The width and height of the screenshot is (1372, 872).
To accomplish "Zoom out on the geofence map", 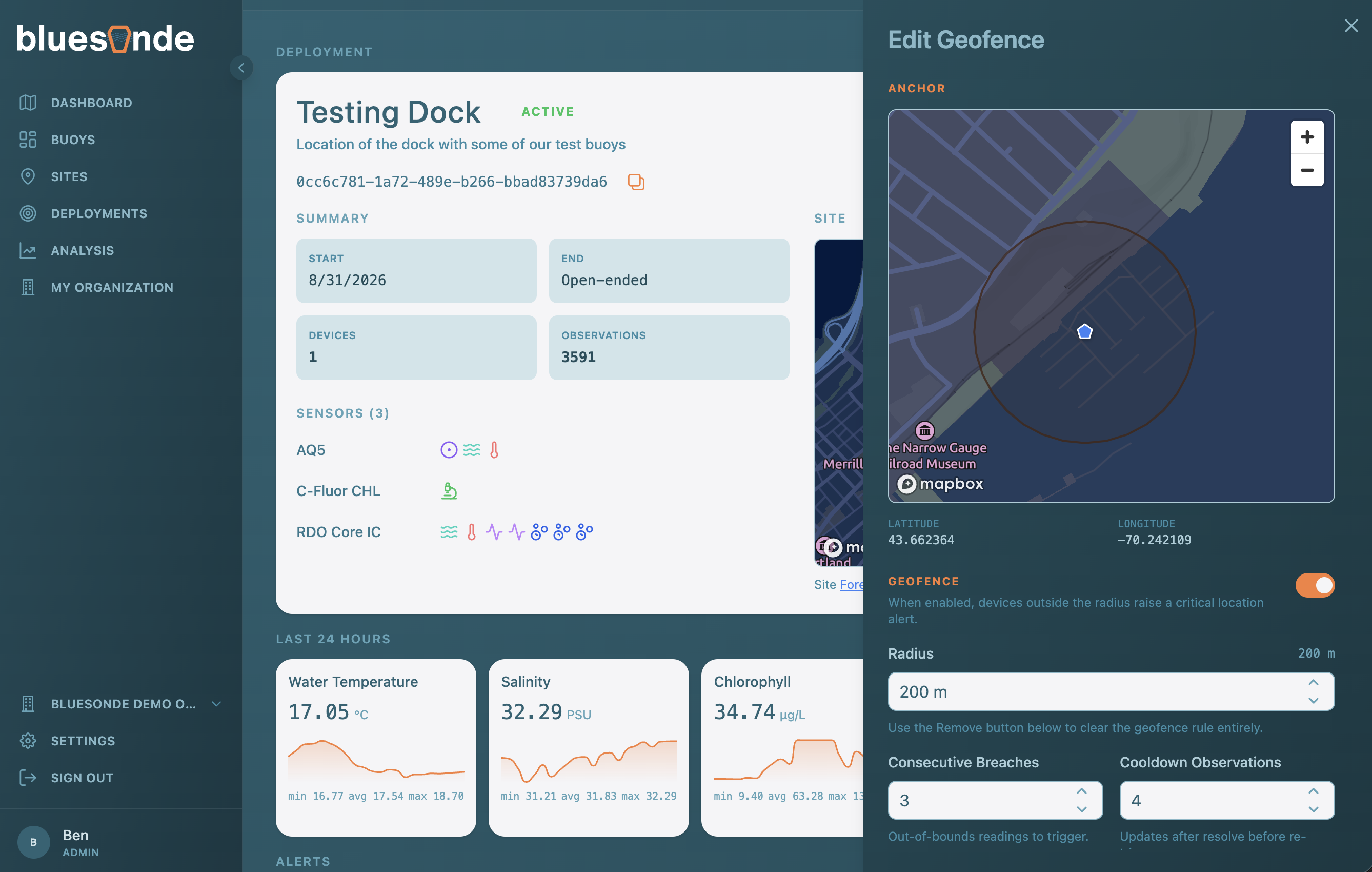I will coord(1307,170).
